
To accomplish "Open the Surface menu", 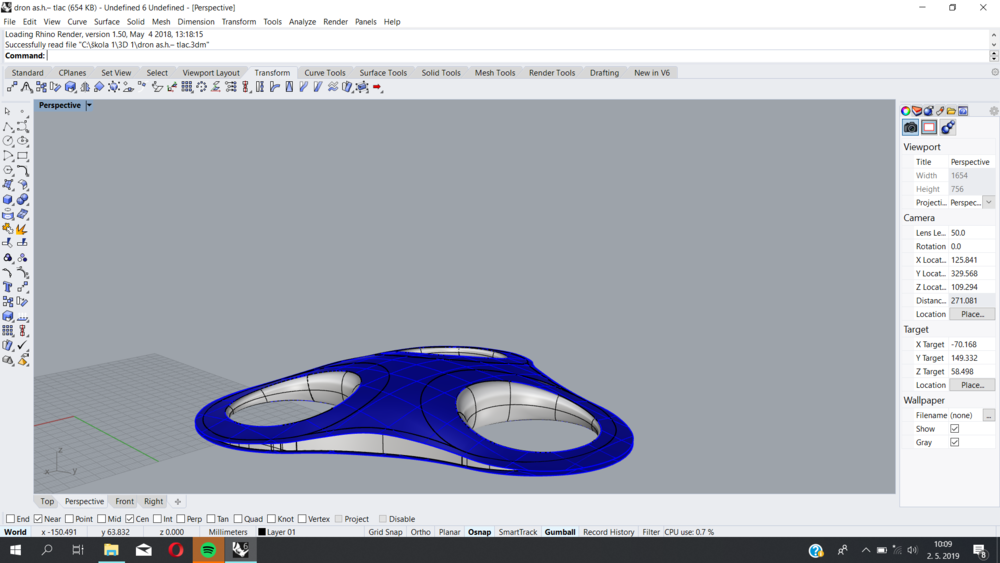I will point(107,21).
